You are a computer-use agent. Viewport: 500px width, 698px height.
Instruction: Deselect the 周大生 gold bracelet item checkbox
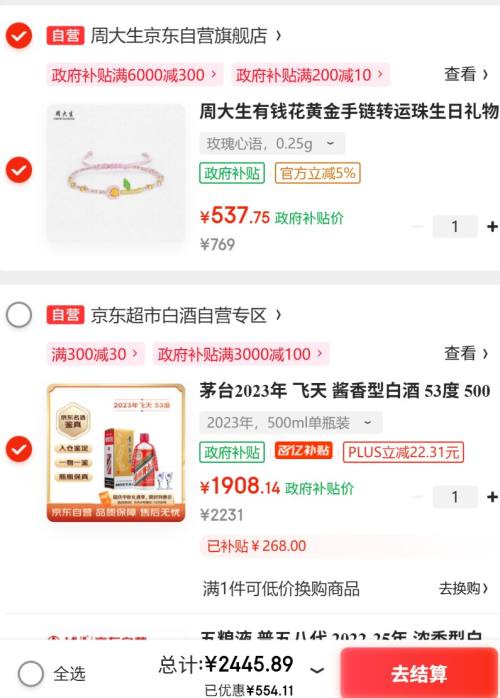coord(19,170)
